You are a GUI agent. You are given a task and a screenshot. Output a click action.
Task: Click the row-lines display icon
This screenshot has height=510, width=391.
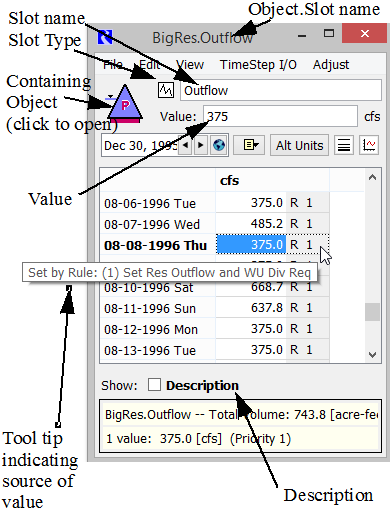344,145
